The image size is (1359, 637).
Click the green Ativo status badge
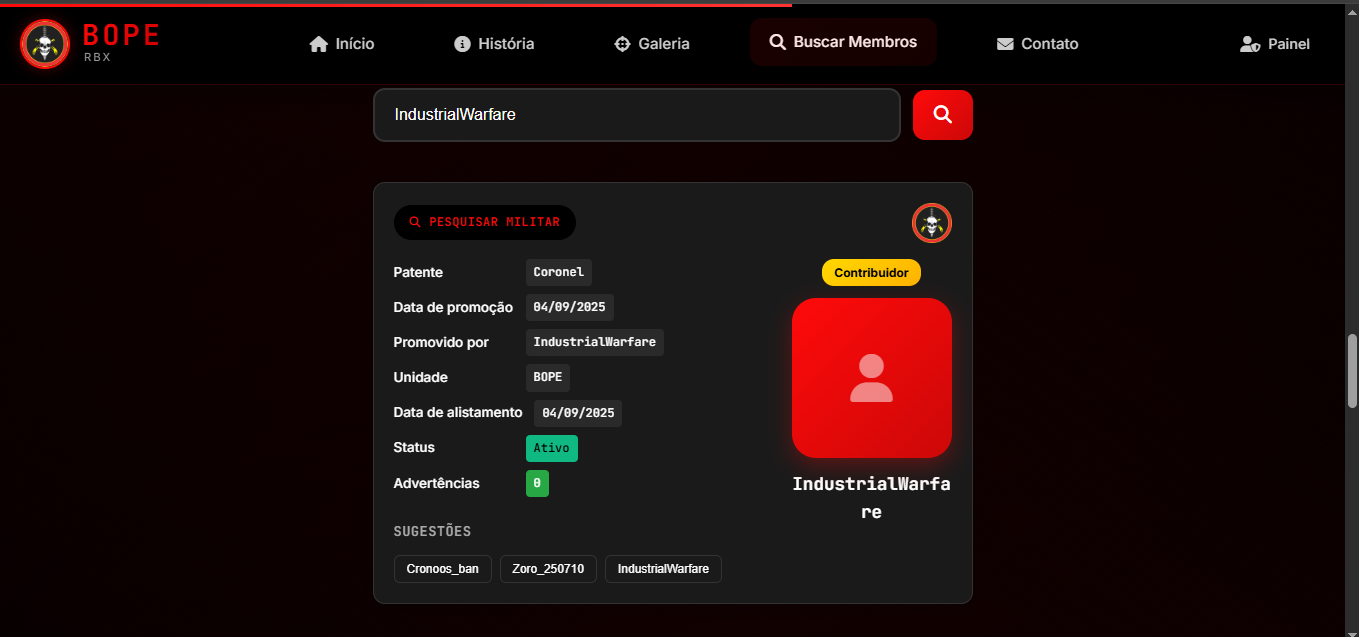(x=552, y=448)
